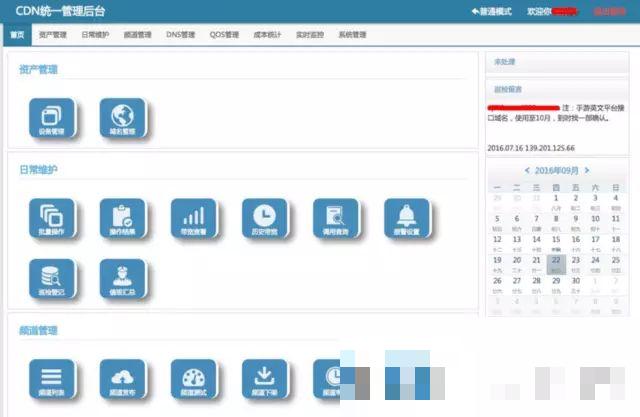Click the 日常维护 section heading
The image size is (640, 417).
(38, 169)
